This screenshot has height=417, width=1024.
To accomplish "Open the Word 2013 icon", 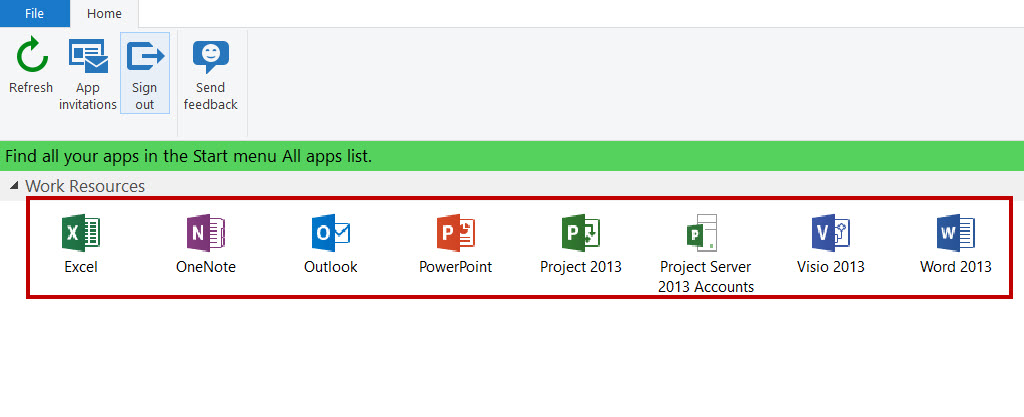I will pyautogui.click(x=955, y=233).
